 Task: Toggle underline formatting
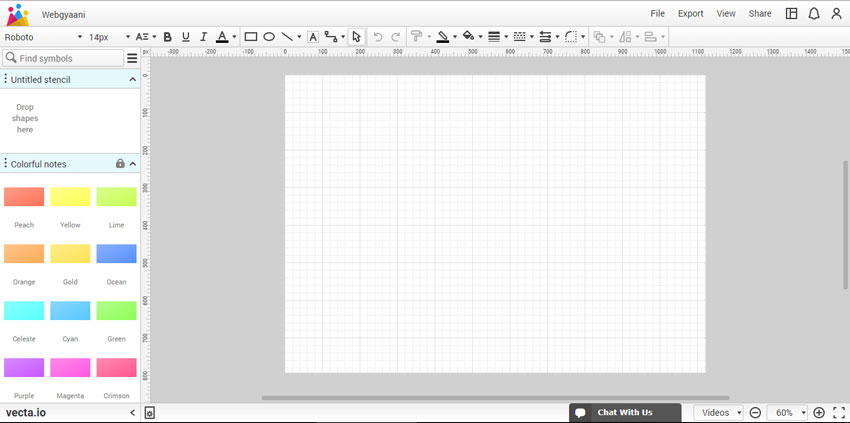tap(185, 37)
